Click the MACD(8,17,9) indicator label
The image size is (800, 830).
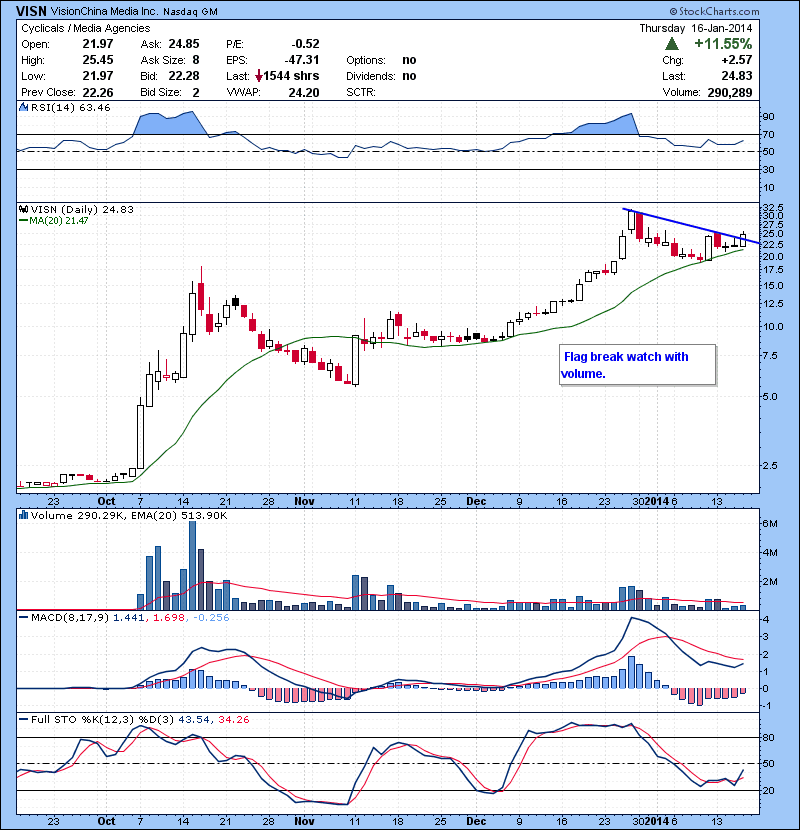(71, 617)
